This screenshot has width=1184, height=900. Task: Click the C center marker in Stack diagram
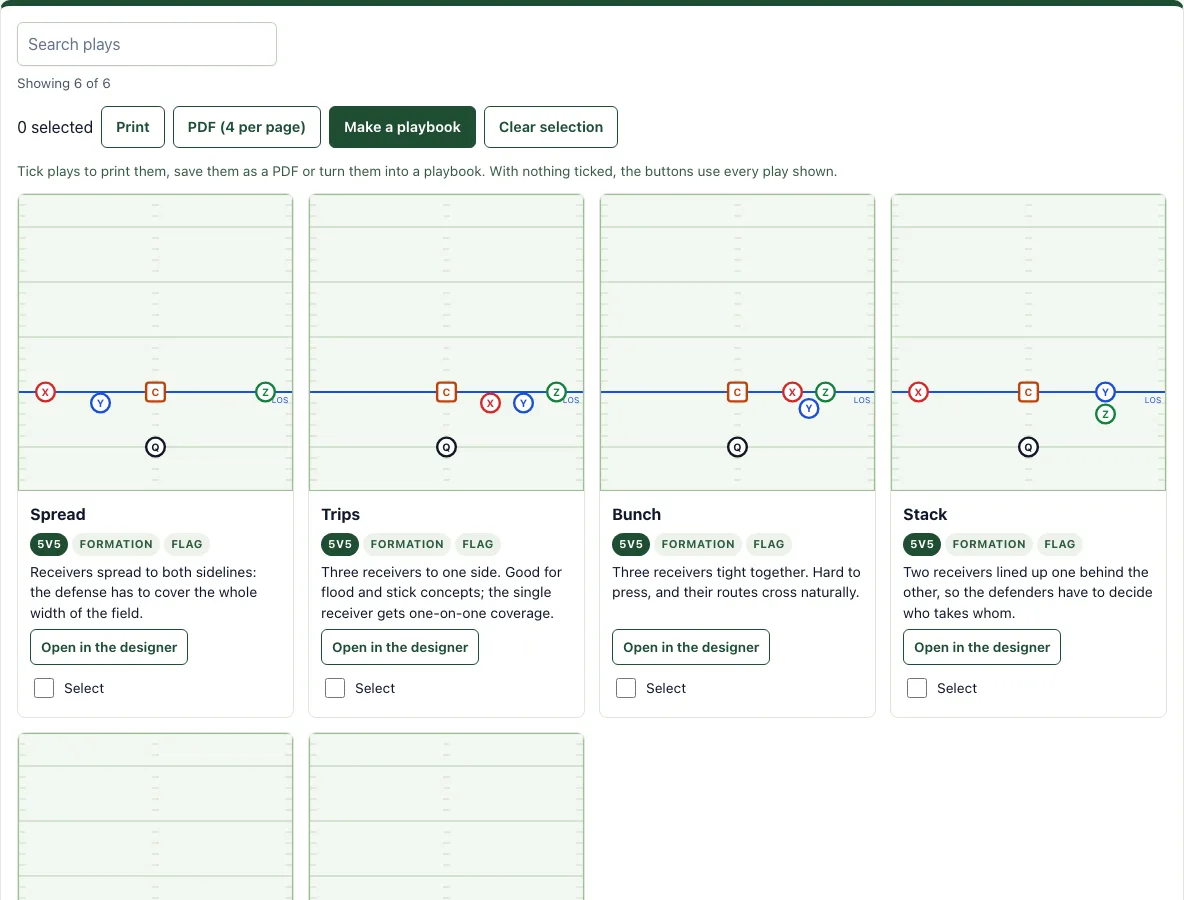[x=1028, y=392]
